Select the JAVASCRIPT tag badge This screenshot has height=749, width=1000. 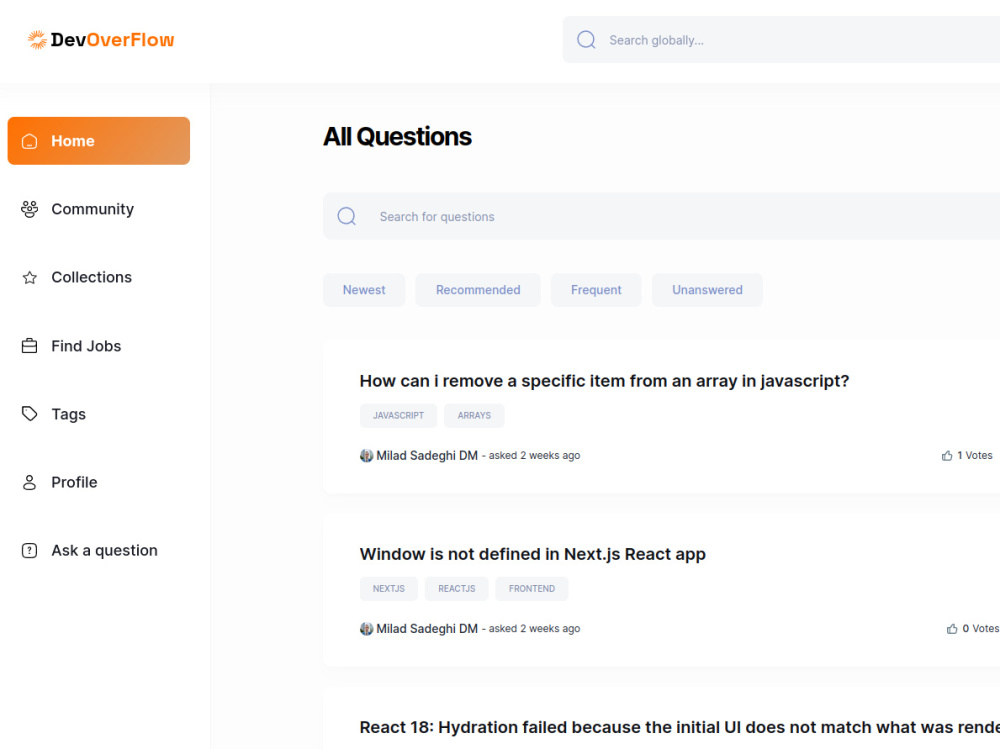pyautogui.click(x=399, y=415)
